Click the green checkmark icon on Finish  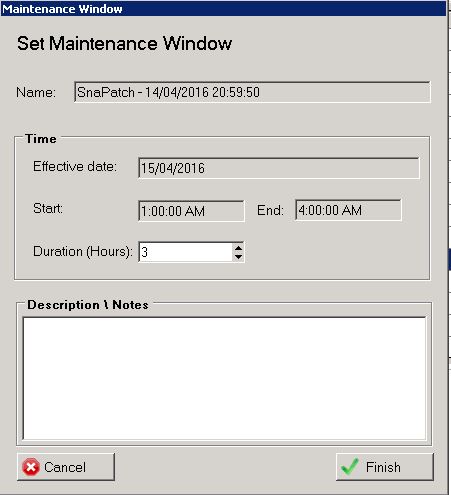coord(350,466)
